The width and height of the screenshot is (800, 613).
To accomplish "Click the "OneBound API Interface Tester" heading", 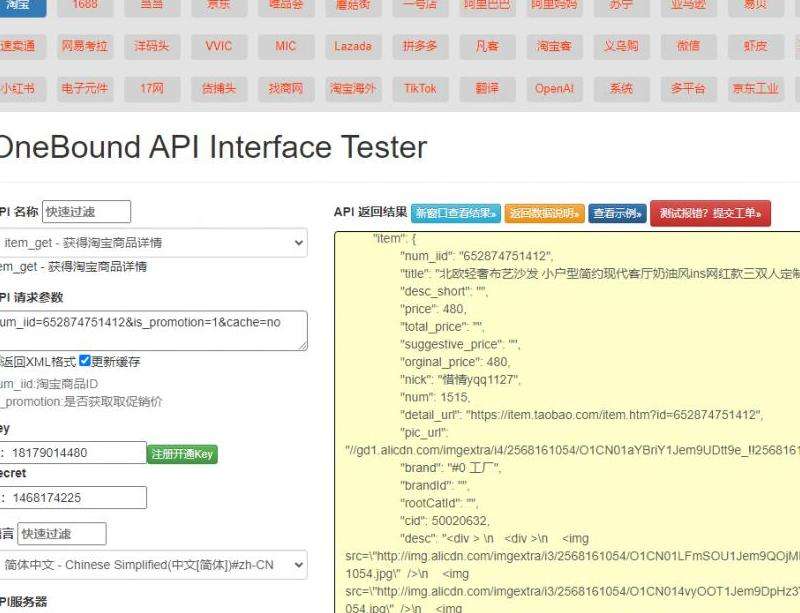I will coord(212,148).
